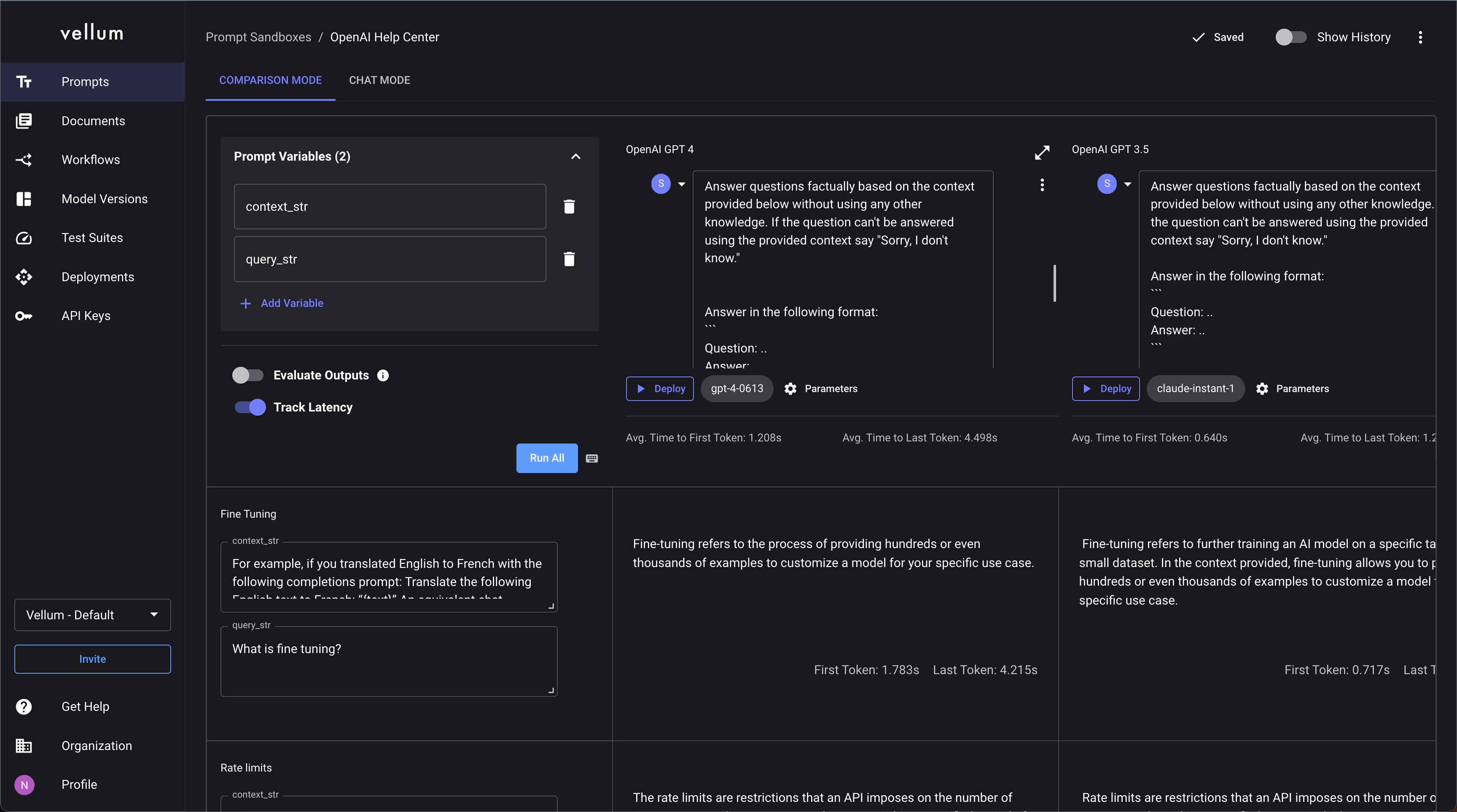The image size is (1457, 812).
Task: Click the gear icon for claude-instant-1 Parameters
Action: pyautogui.click(x=1262, y=388)
